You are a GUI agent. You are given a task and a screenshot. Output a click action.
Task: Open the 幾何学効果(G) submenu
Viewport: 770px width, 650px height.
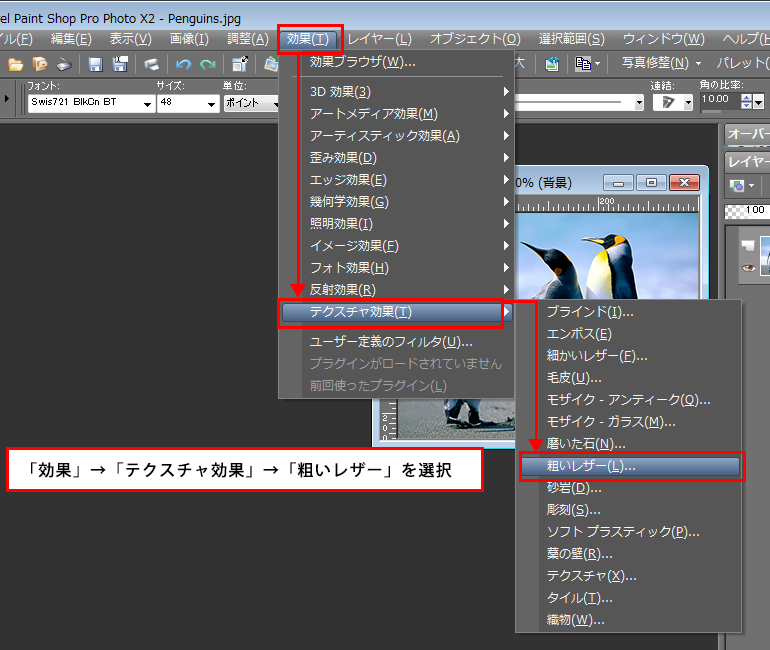point(396,202)
